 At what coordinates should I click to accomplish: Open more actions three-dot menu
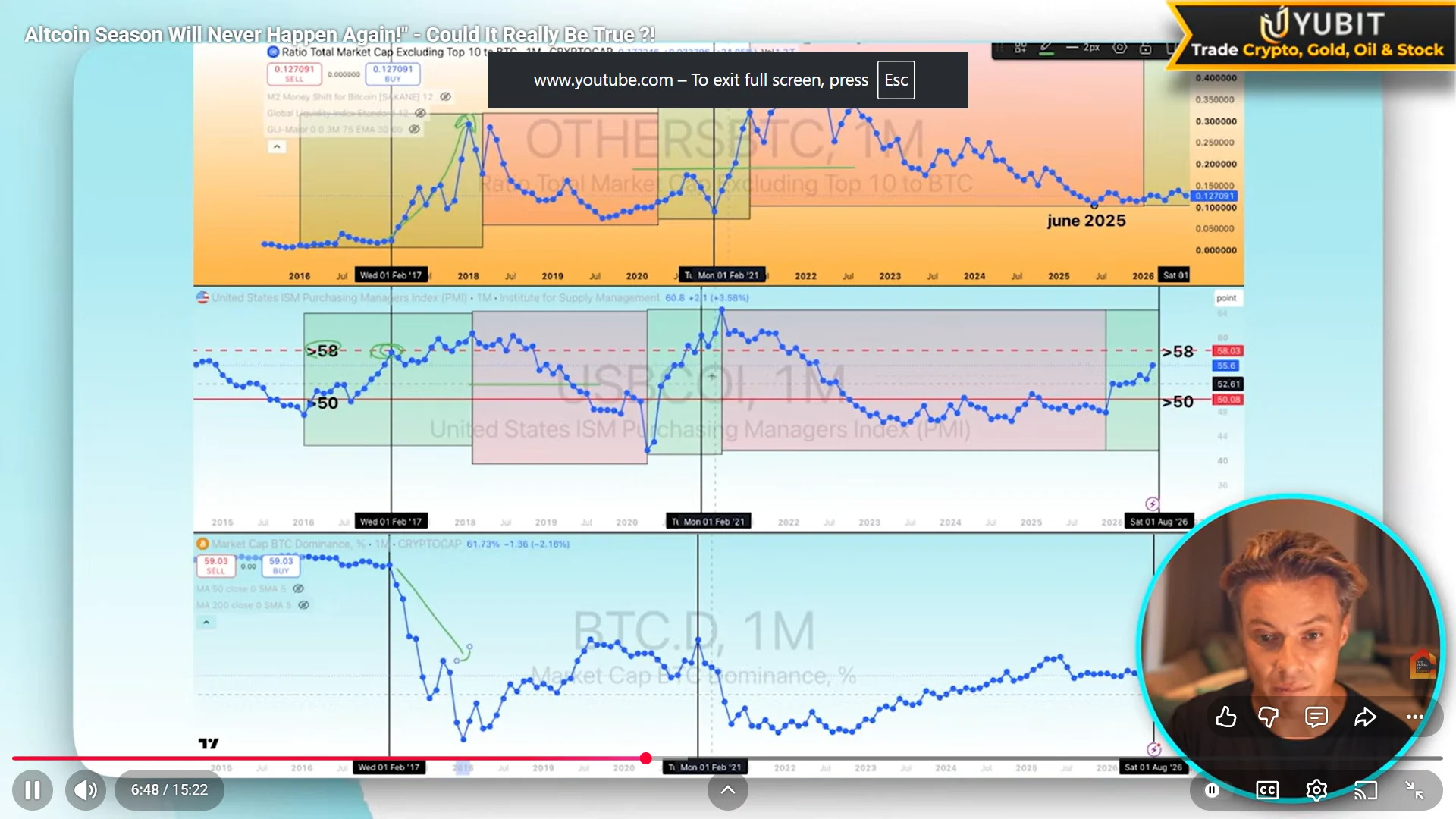coord(1415,717)
